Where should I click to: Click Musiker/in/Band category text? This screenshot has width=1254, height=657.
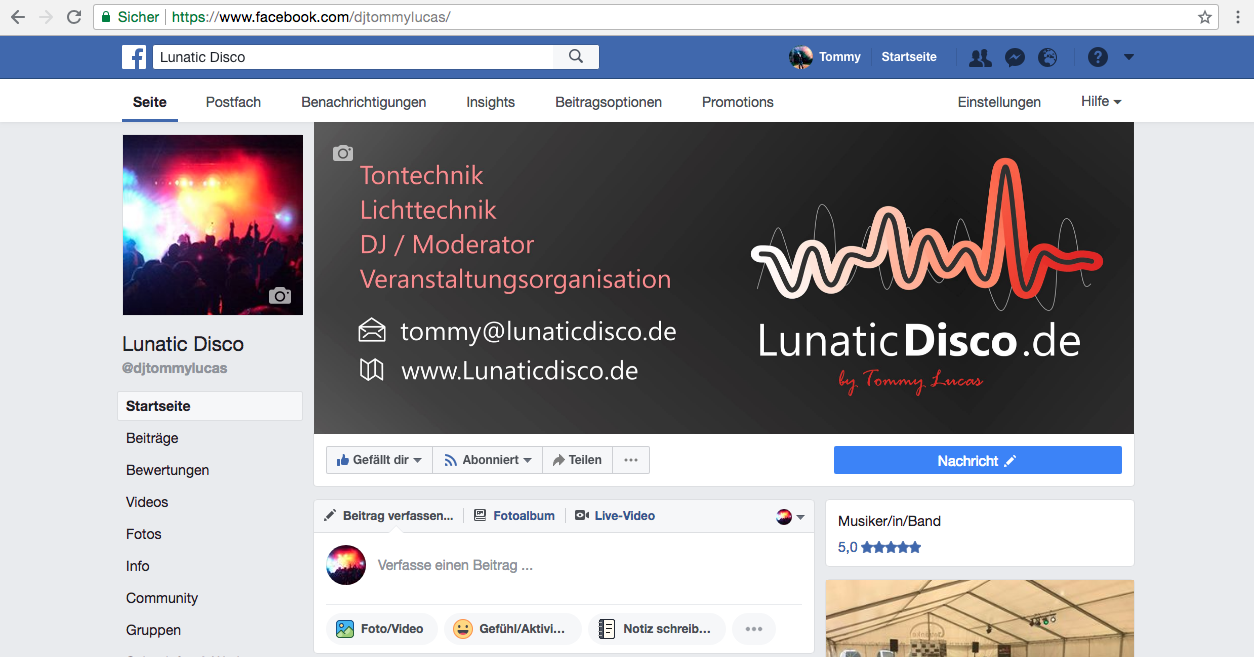[889, 521]
